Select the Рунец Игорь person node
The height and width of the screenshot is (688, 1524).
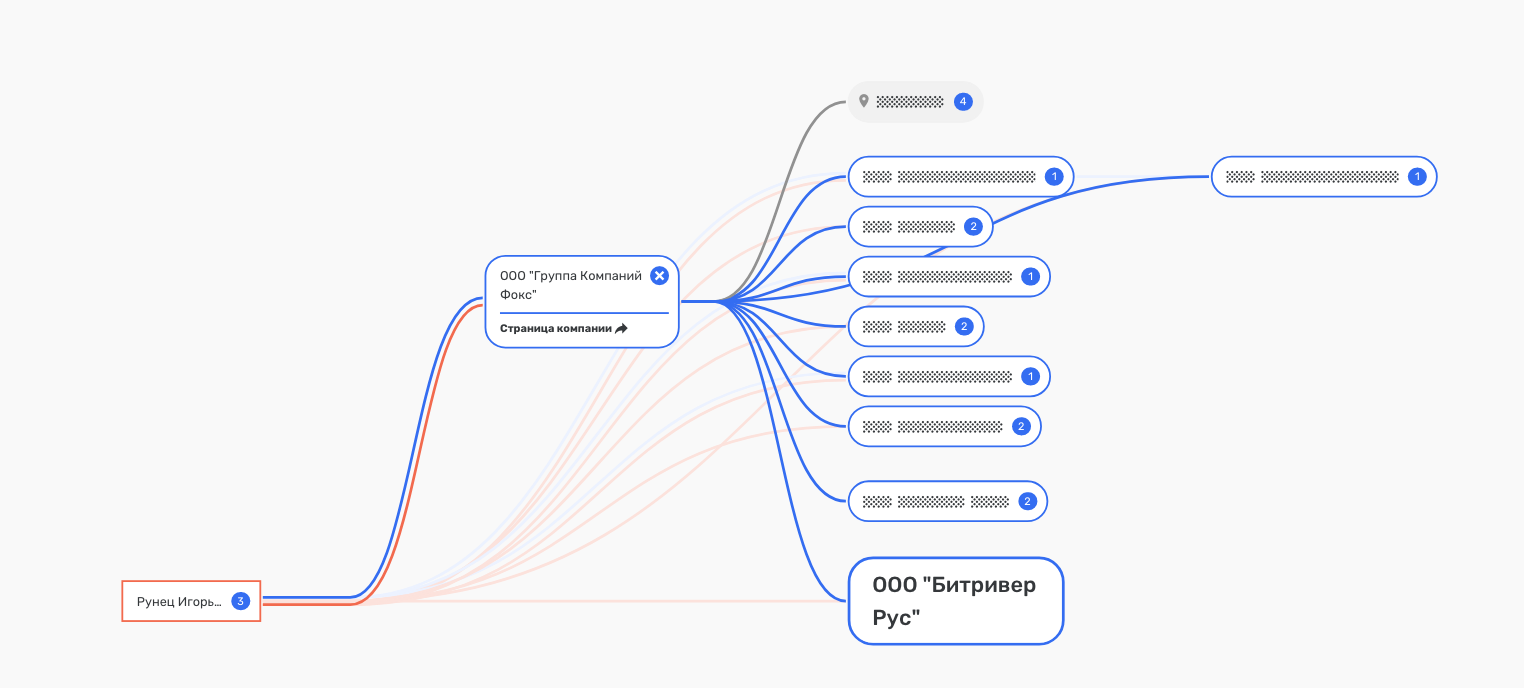[178, 601]
